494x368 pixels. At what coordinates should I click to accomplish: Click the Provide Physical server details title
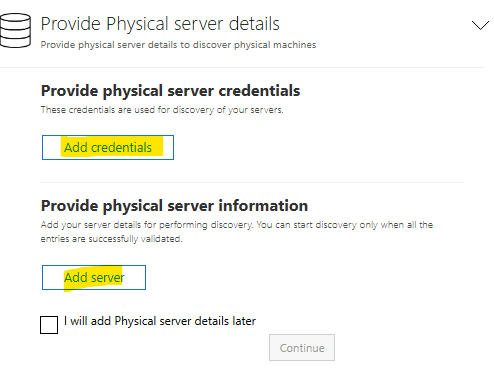tap(160, 24)
